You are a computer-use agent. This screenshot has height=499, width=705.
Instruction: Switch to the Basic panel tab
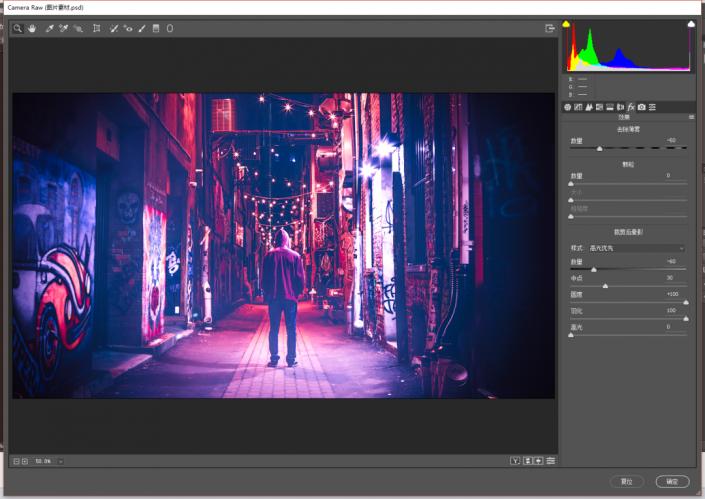pos(567,107)
